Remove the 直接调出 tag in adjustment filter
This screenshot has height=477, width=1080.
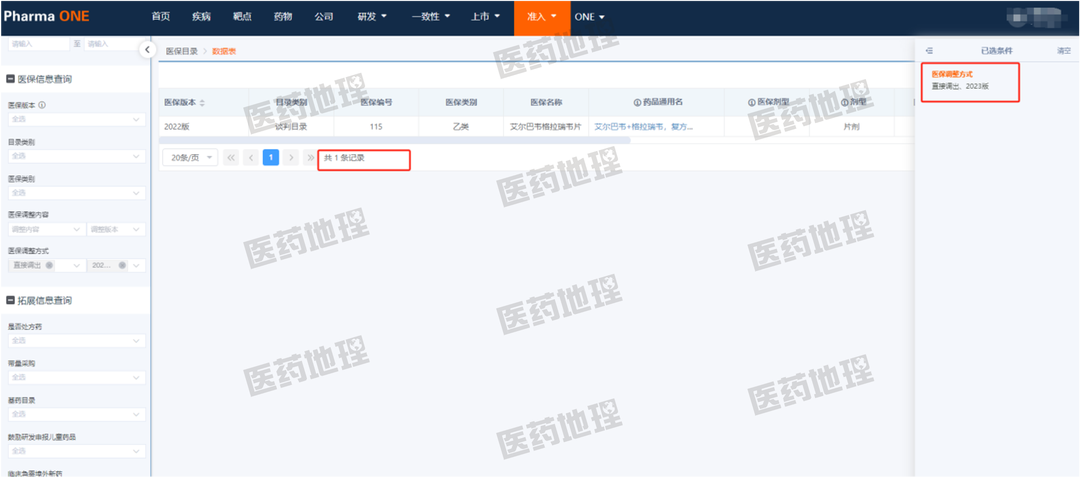coord(49,265)
